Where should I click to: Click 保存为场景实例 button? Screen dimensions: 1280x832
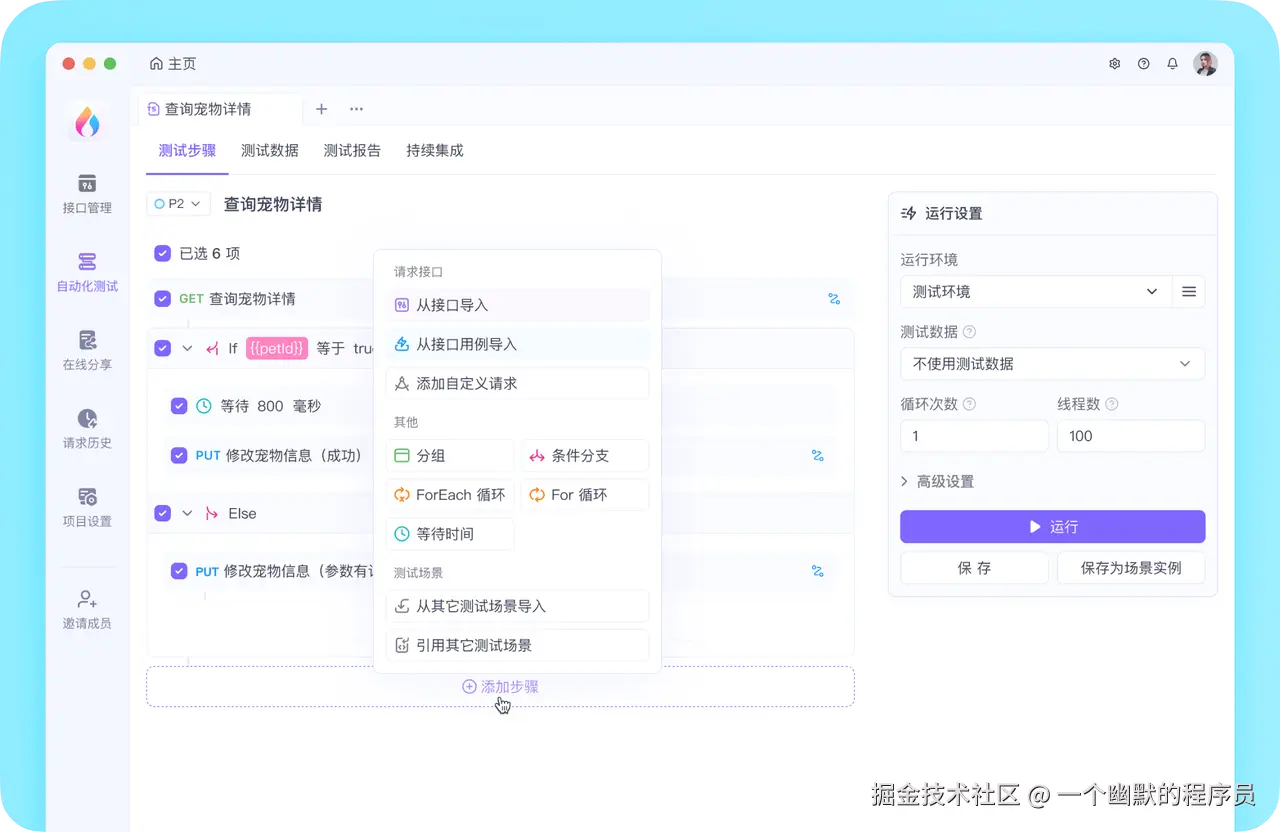(x=1131, y=567)
